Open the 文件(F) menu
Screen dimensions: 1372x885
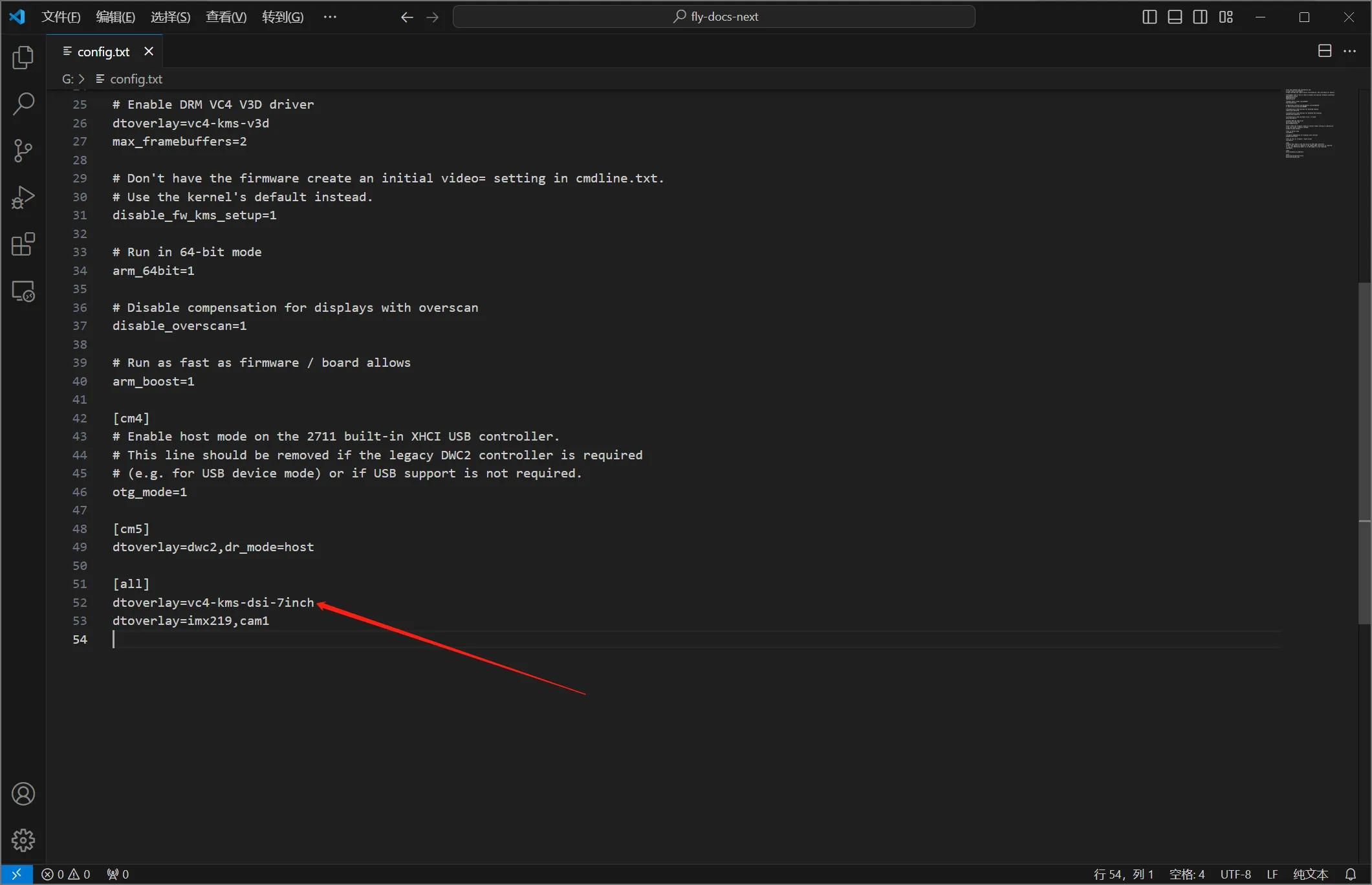(x=61, y=17)
